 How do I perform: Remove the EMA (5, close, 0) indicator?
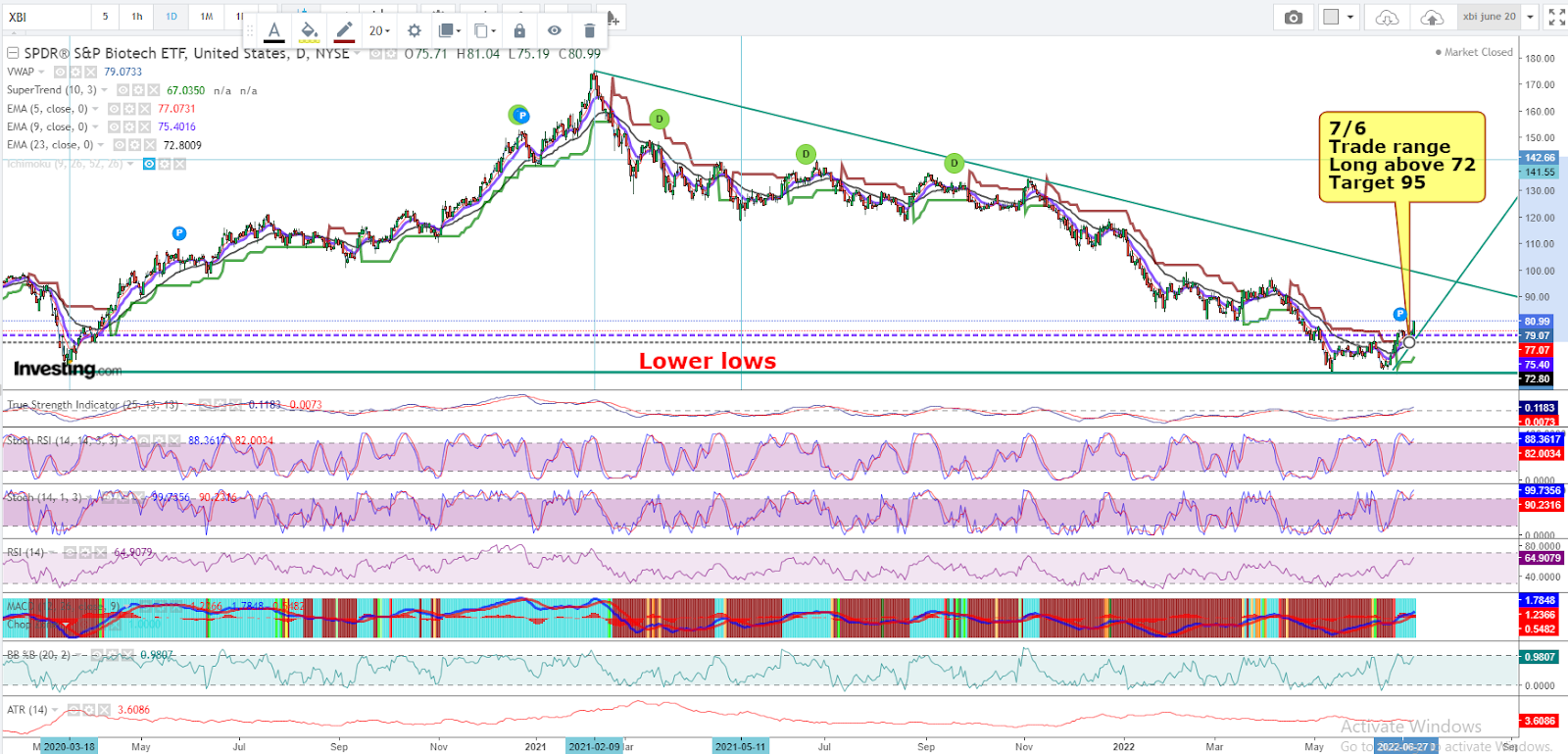point(144,109)
